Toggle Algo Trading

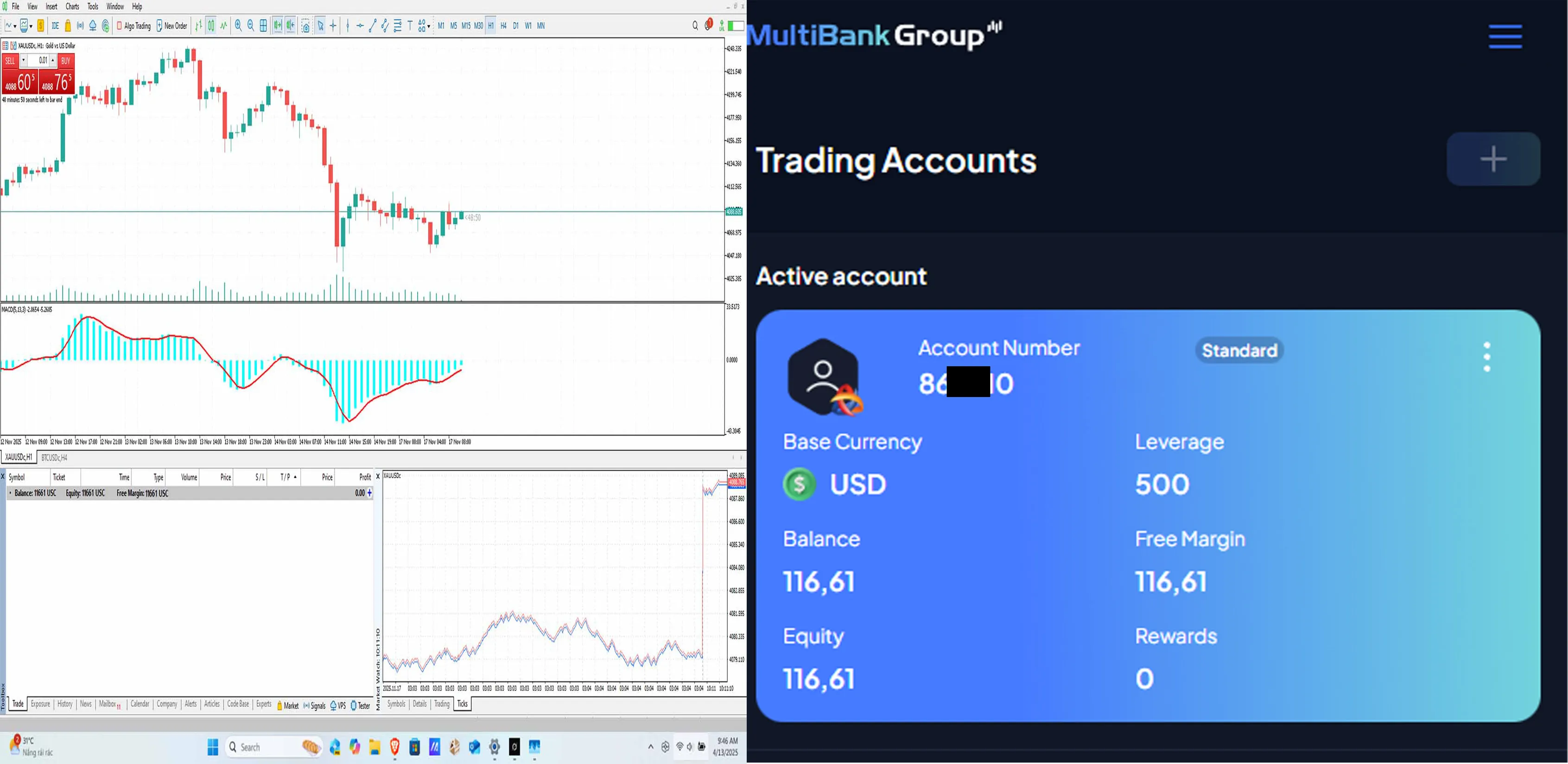coord(133,25)
